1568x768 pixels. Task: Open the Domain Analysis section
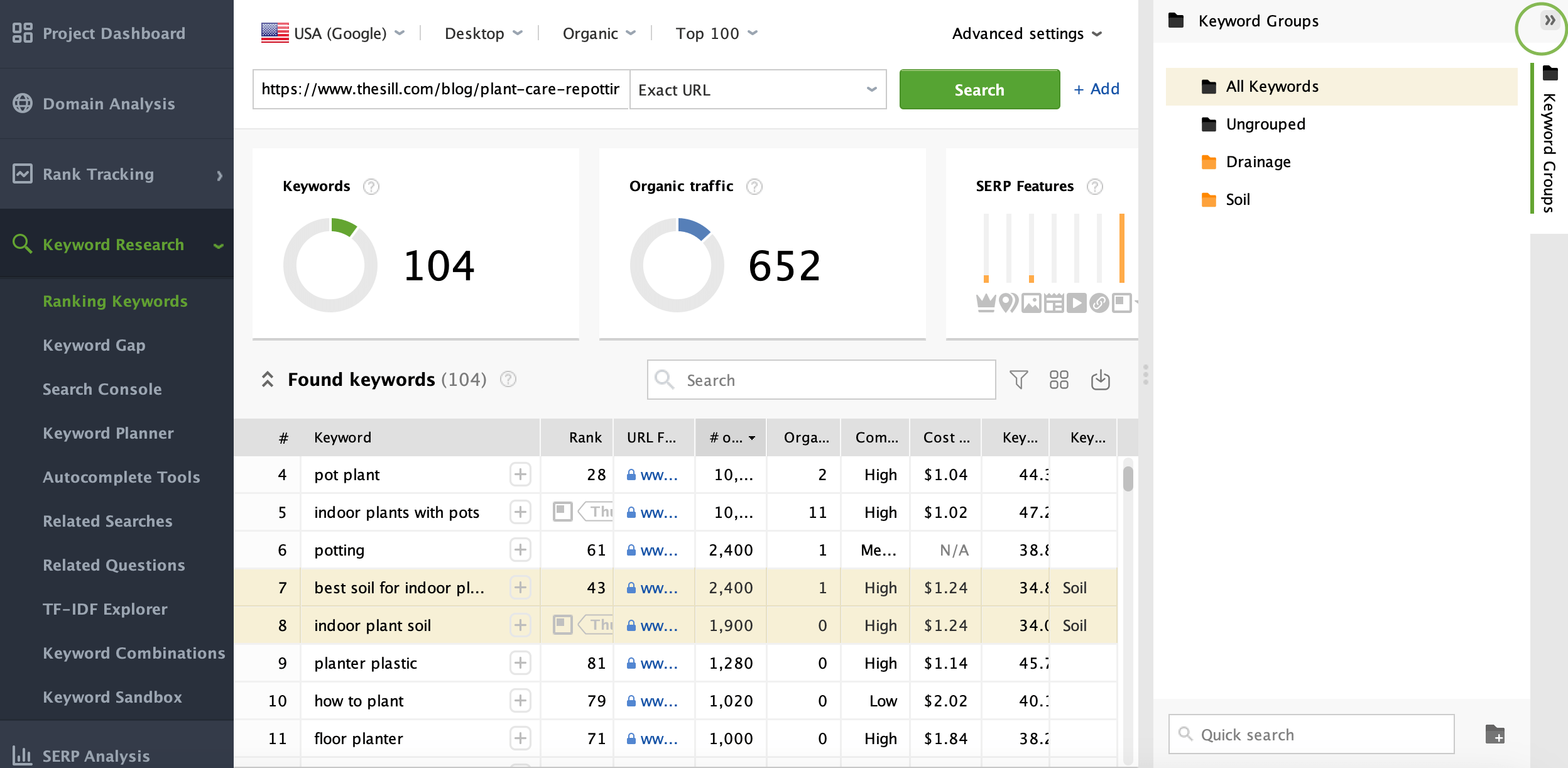pyautogui.click(x=109, y=104)
